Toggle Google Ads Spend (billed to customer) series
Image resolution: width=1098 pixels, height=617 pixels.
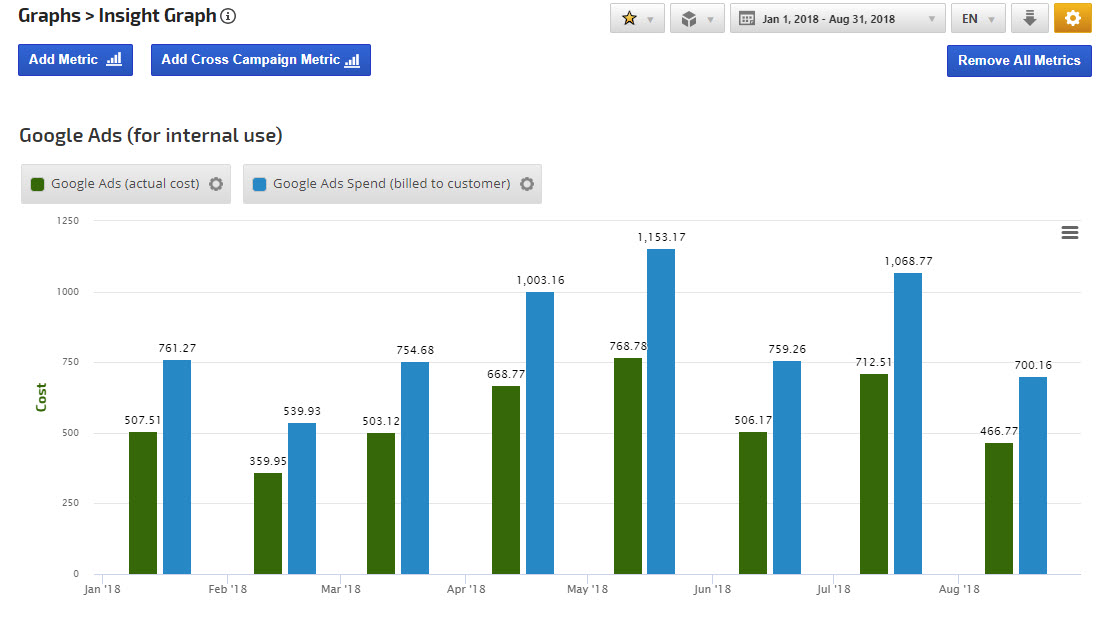click(391, 184)
